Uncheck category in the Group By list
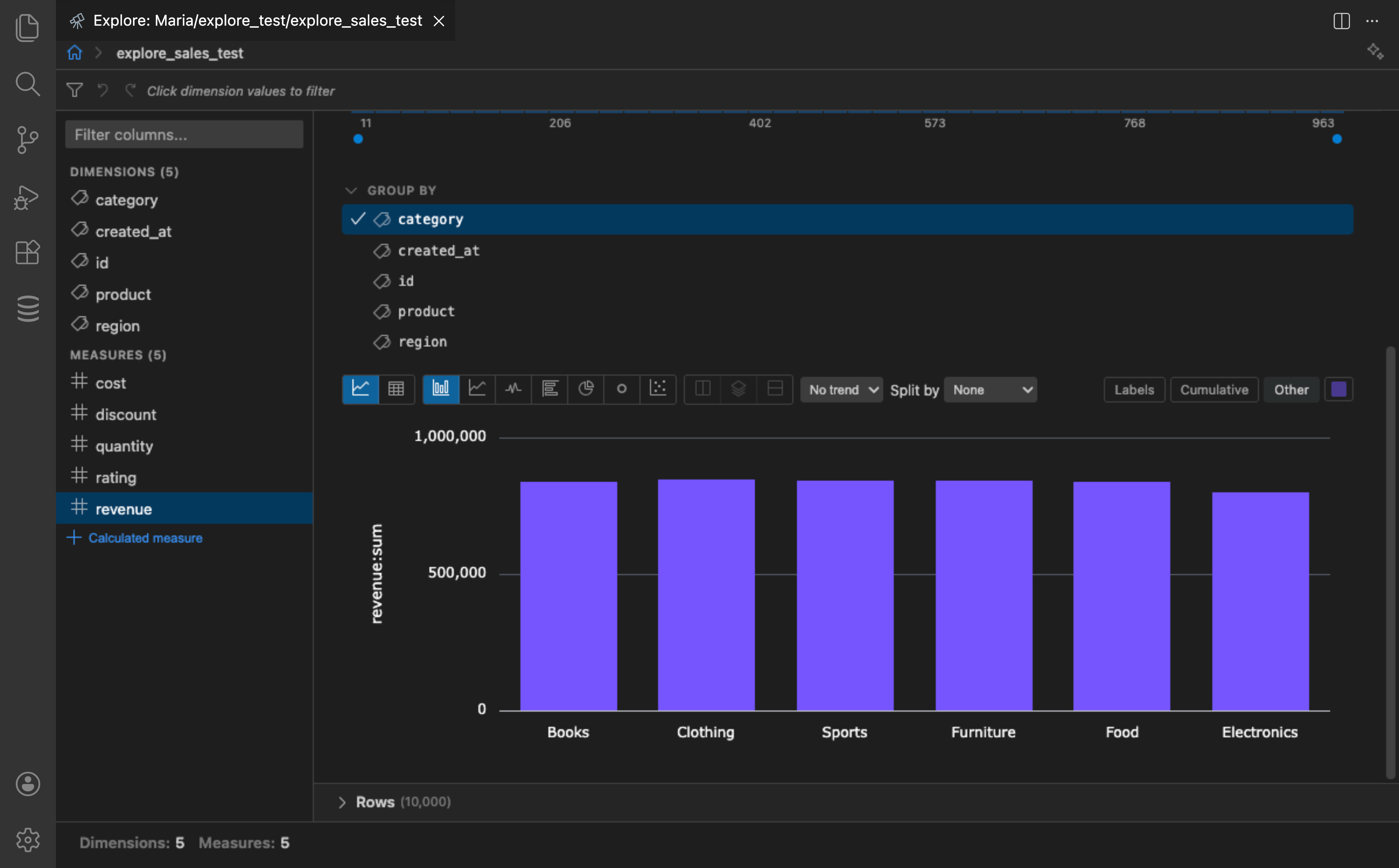Viewport: 1399px width, 868px height. [x=358, y=219]
